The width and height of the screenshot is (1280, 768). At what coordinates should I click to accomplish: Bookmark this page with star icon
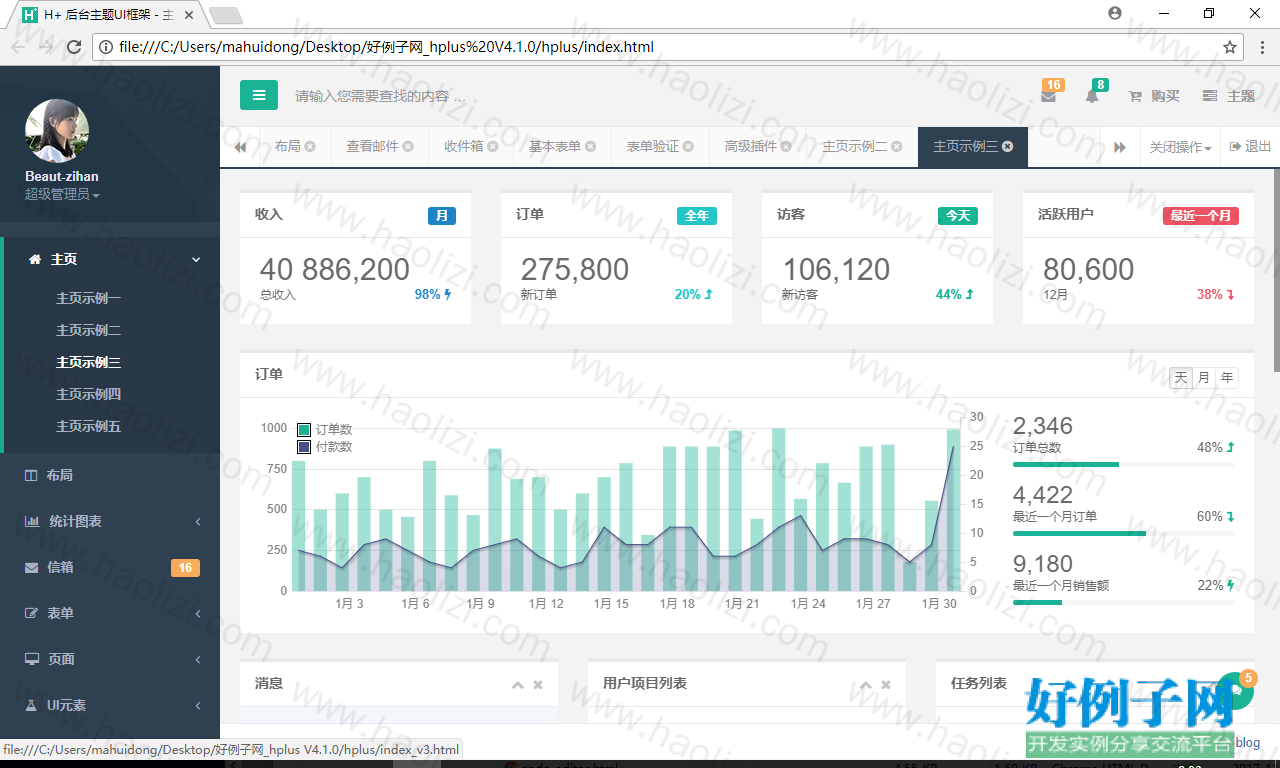click(1230, 47)
